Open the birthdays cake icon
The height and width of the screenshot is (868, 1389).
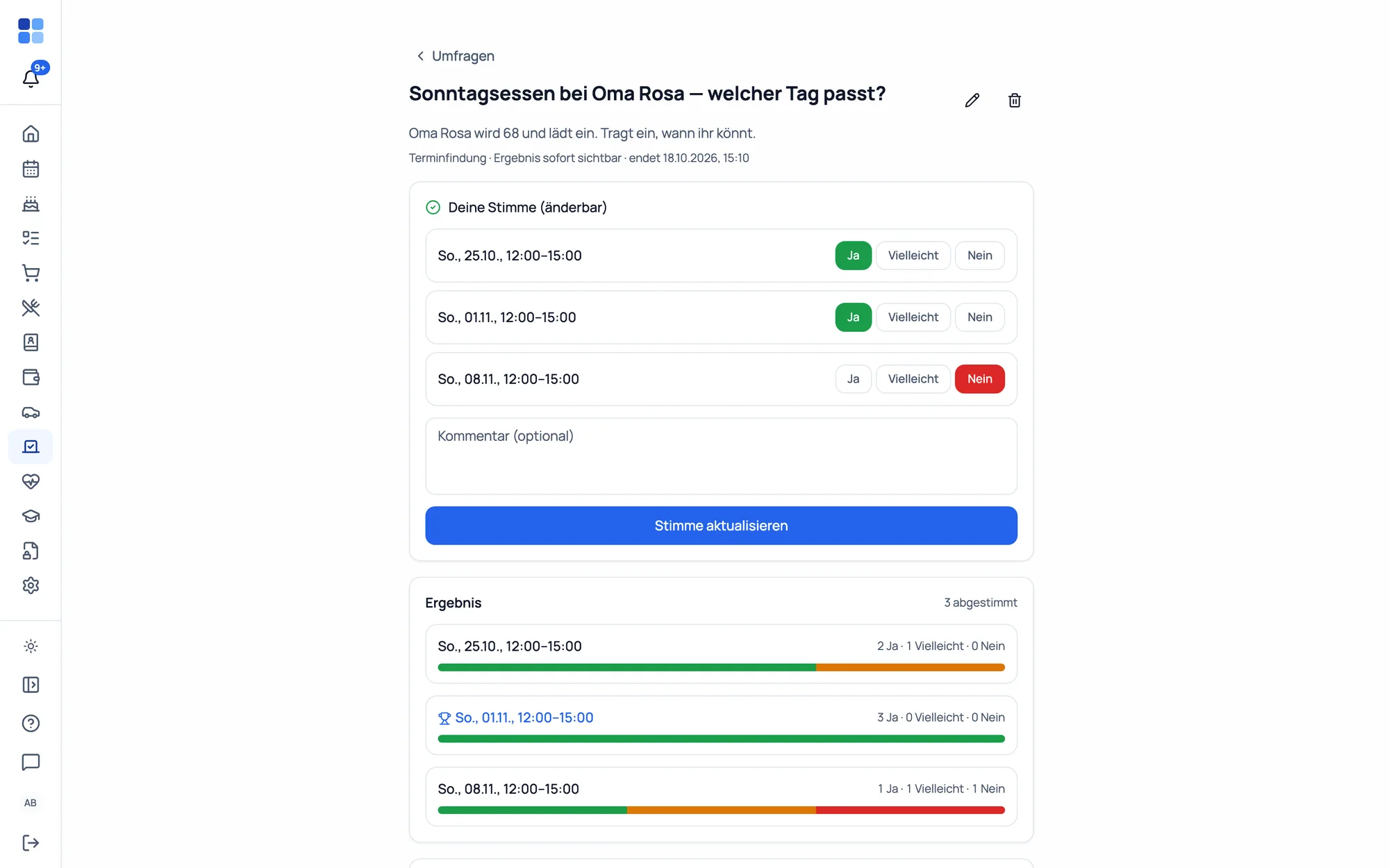(31, 203)
